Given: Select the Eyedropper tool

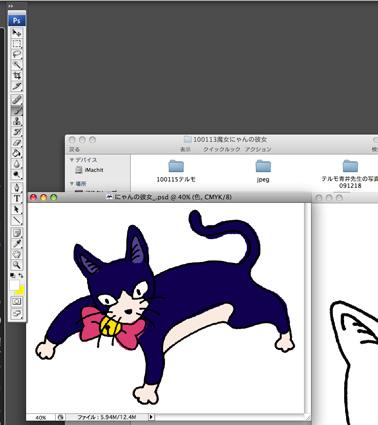Looking at the screenshot, I should coord(16,243).
